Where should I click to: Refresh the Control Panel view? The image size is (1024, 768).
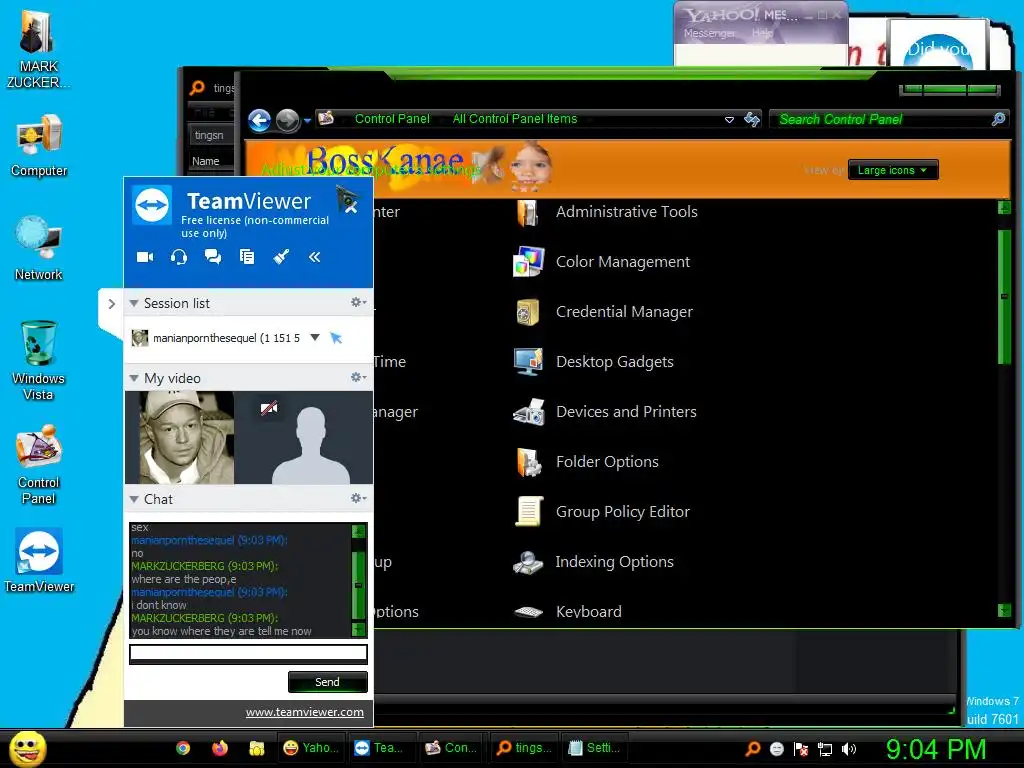pos(752,119)
